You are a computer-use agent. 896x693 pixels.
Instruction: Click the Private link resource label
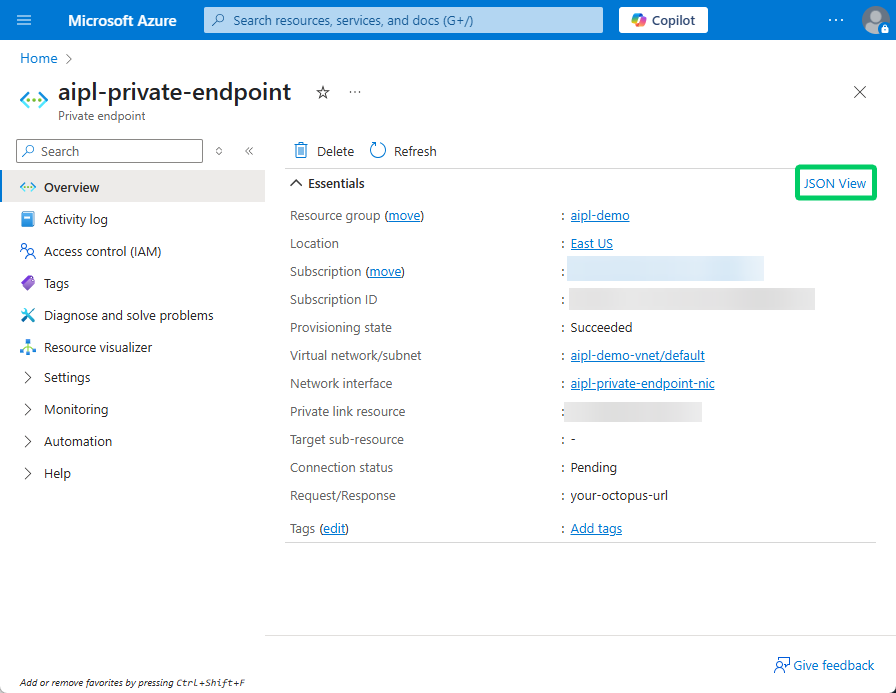pos(347,412)
